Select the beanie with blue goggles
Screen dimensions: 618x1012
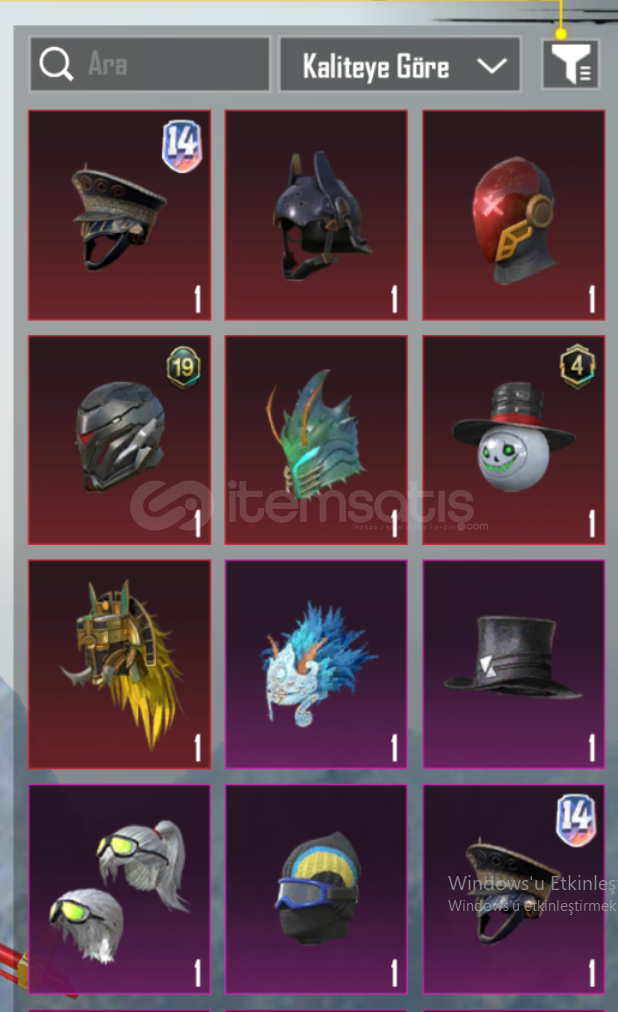pos(316,889)
